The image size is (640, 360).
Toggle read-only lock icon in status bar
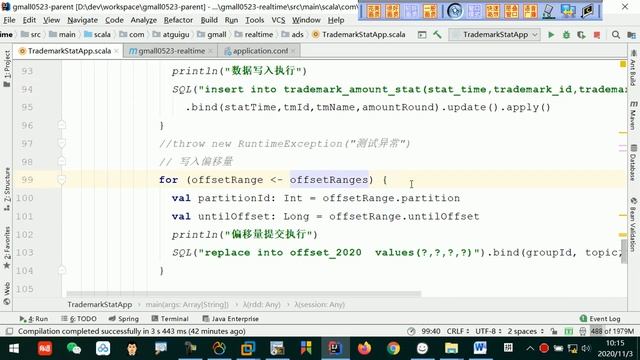[553, 331]
